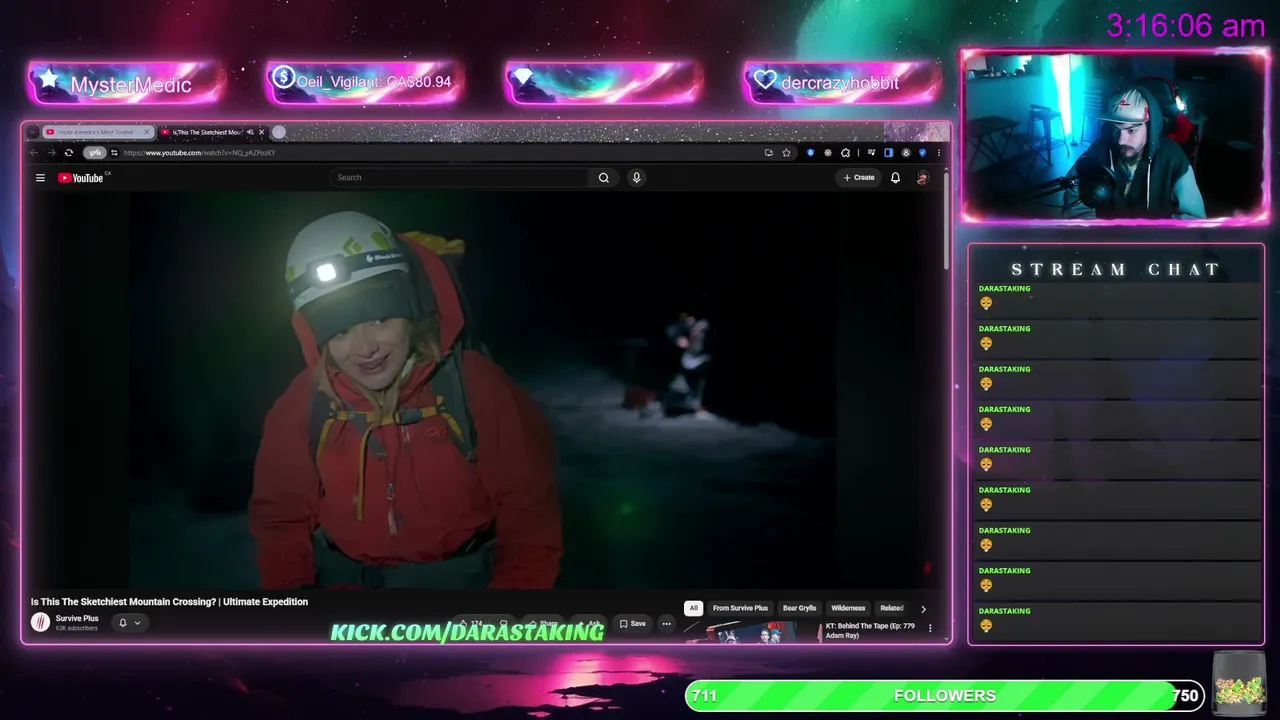Select the Bear Grylls filter chip
This screenshot has width=1280, height=720.
pos(799,608)
